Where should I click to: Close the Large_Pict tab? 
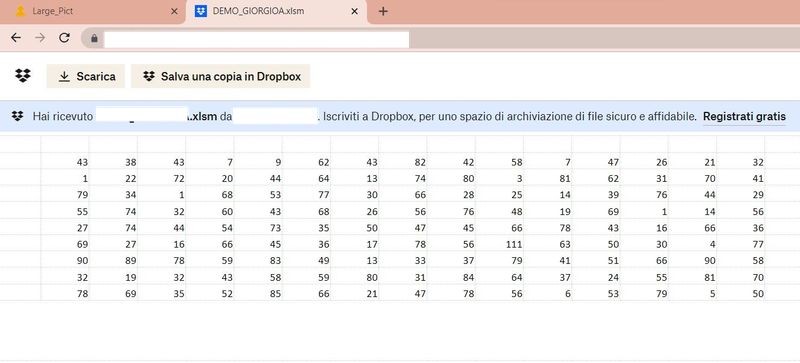(x=174, y=11)
